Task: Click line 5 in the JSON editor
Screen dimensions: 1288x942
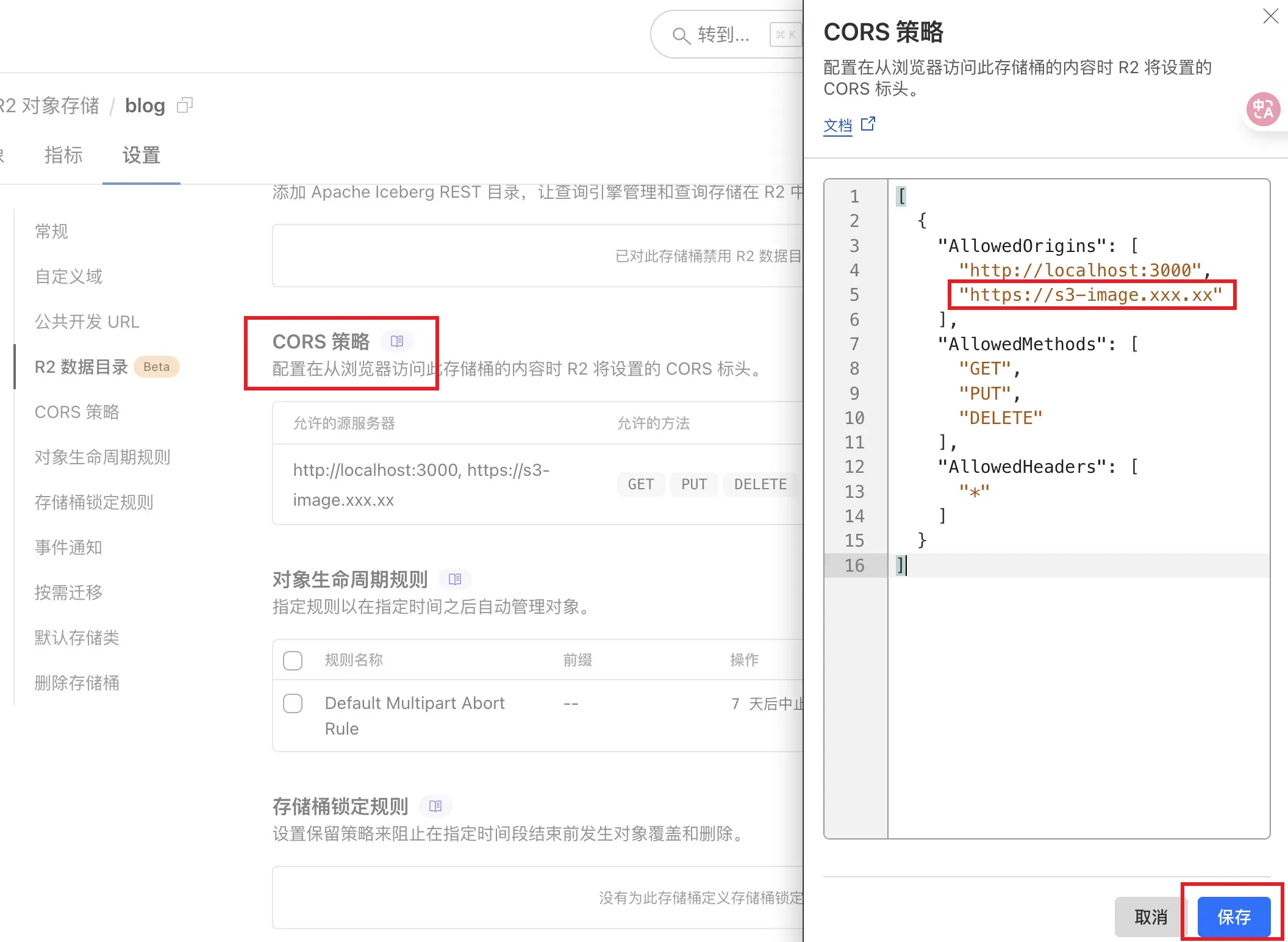Action: [x=1092, y=295]
